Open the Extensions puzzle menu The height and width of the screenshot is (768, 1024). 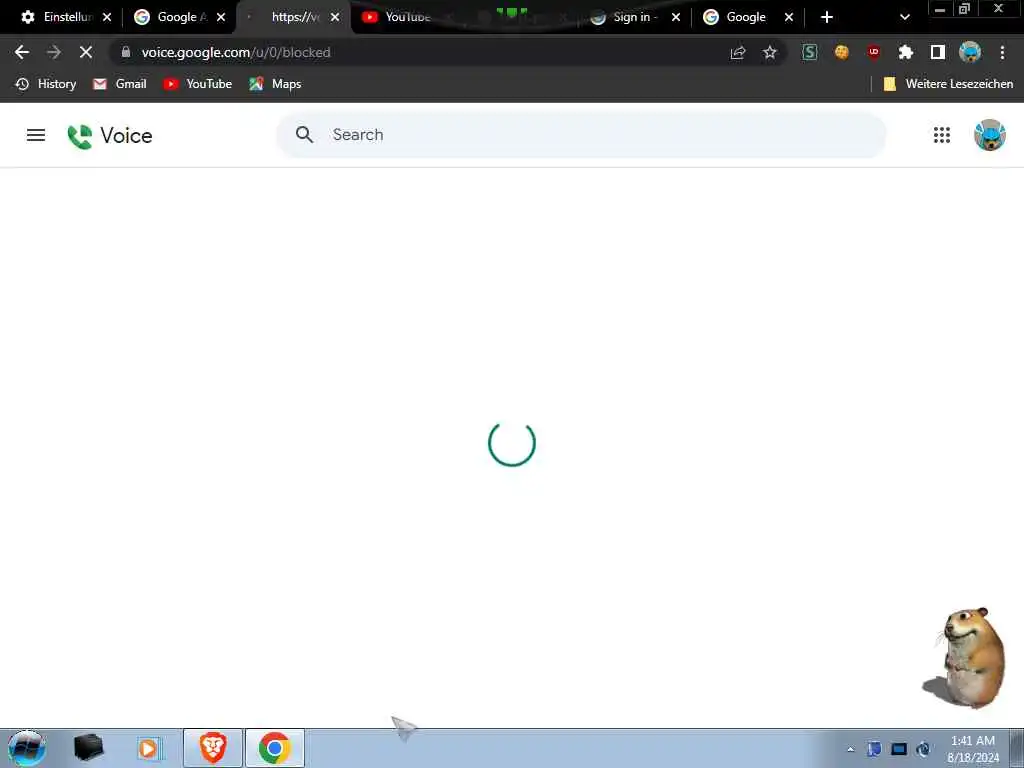[x=906, y=52]
